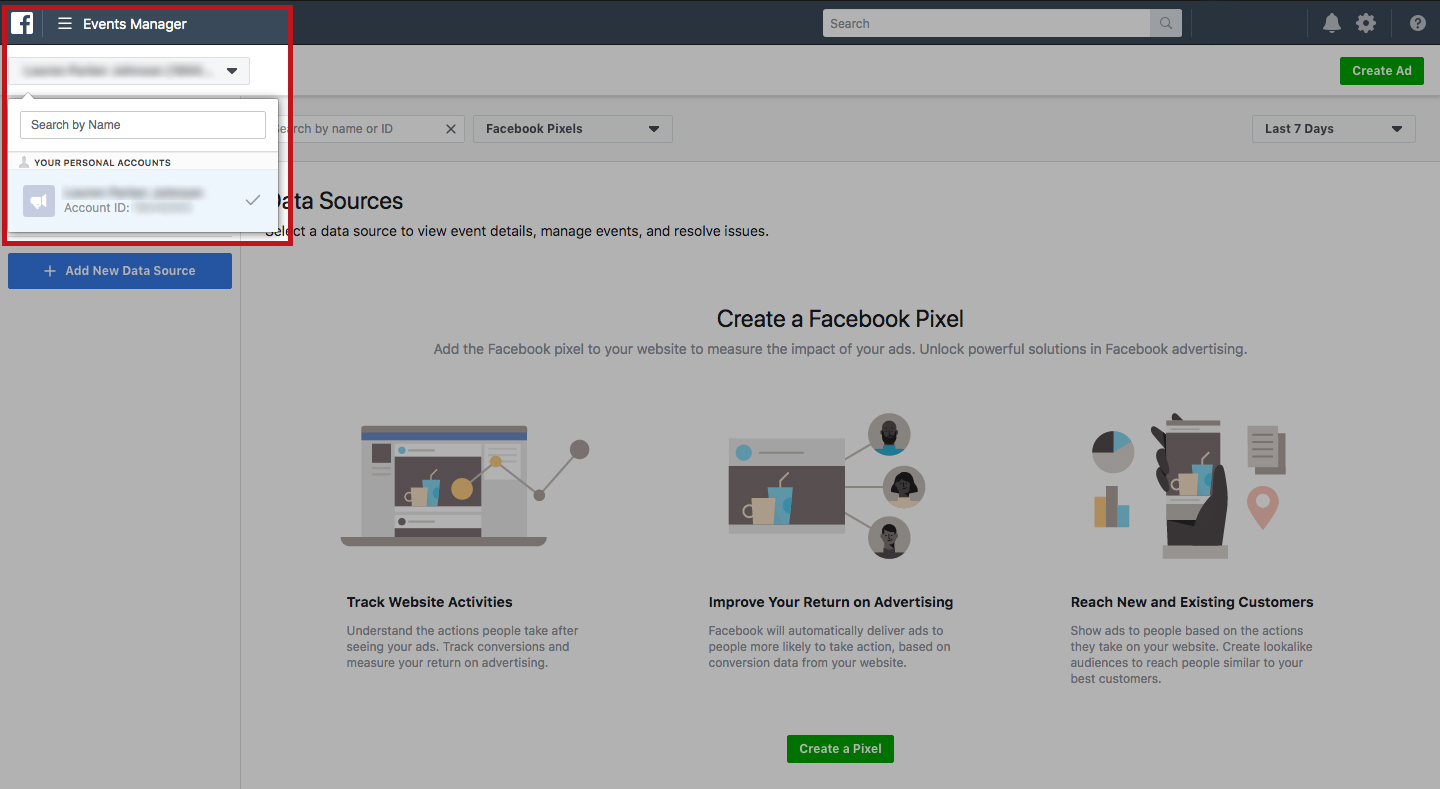Click the hand holding phone illustration

pyautogui.click(x=1189, y=486)
